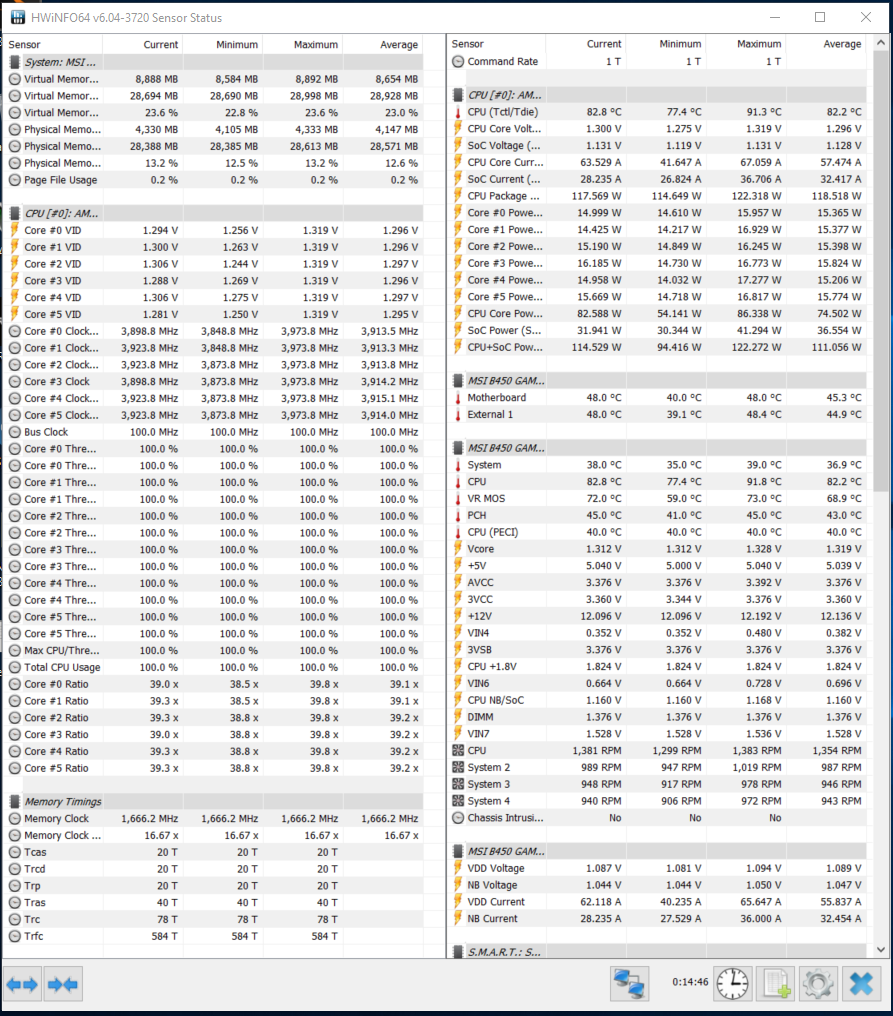The image size is (893, 1016).
Task: Click the right pane scrollbar up arrow
Action: tap(881, 43)
